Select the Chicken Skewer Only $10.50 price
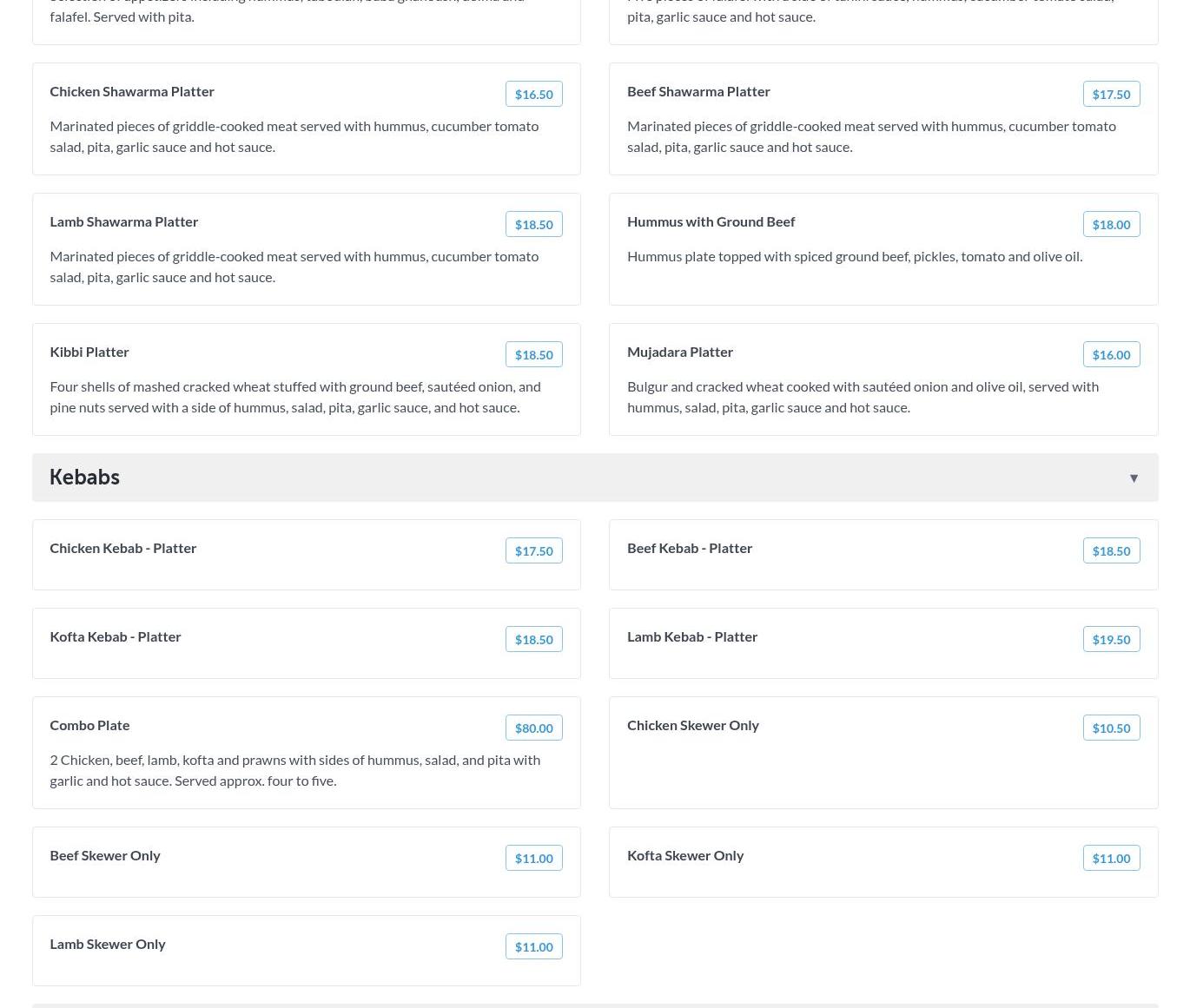Viewport: 1190px width, 1008px height. click(1111, 728)
